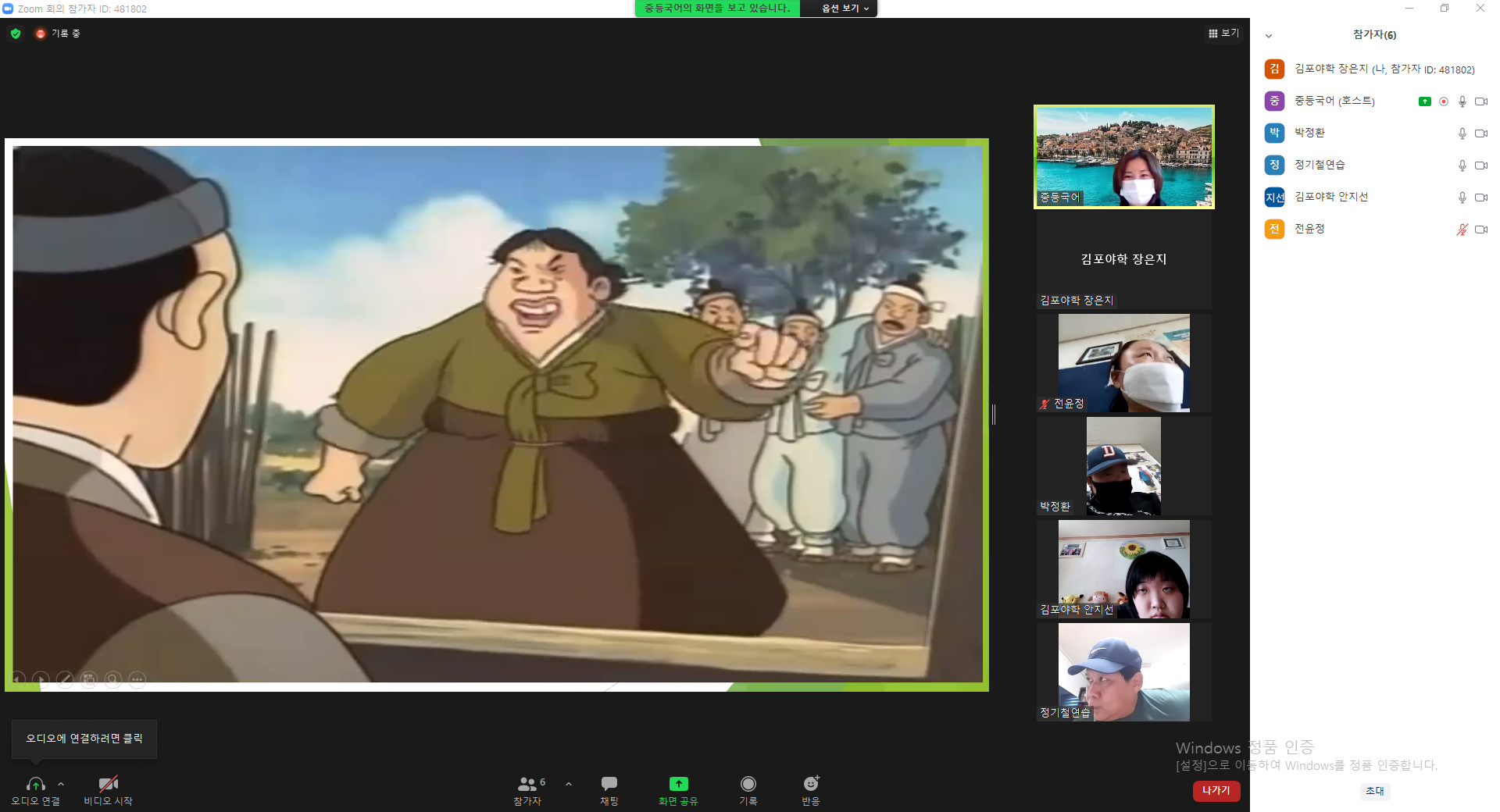Toggle the camera icon in 박정환 row
This screenshot has height=812, width=1500.
click(1480, 134)
